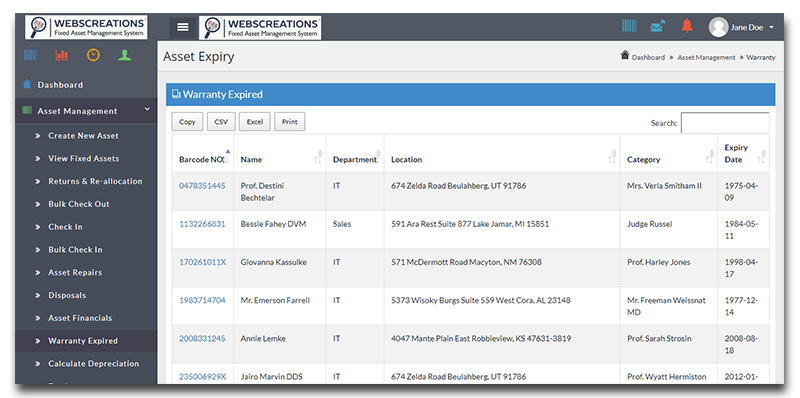
Task: Open the orange clock icon in sidebar
Action: pyautogui.click(x=93, y=55)
